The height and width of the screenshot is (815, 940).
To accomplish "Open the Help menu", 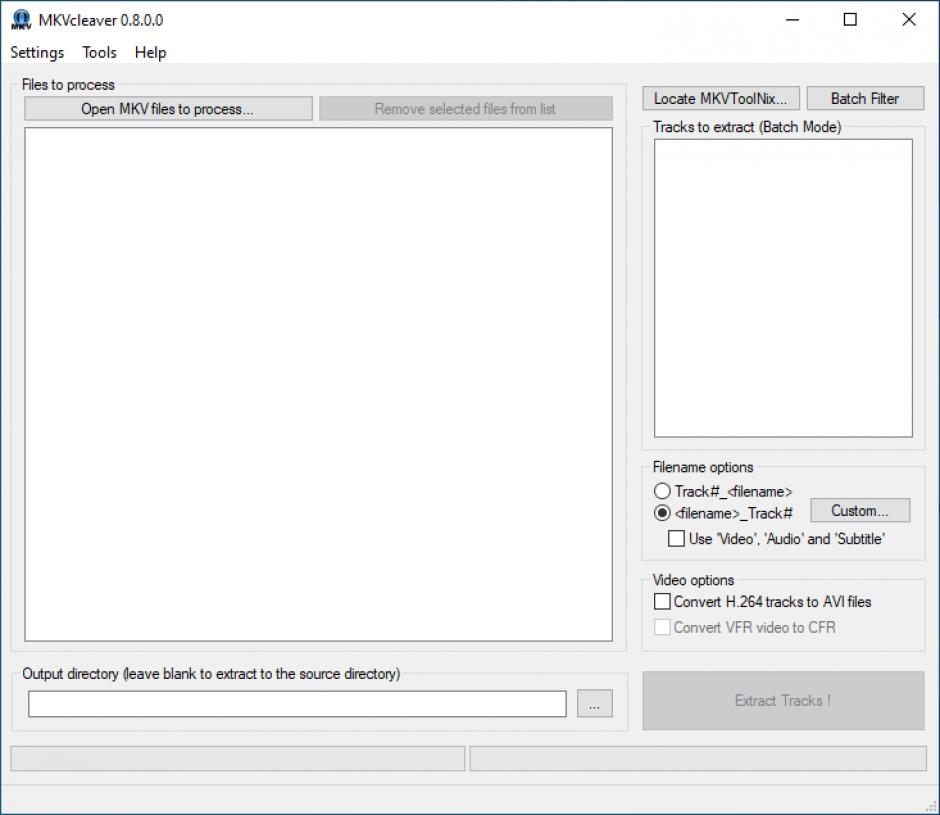I will click(x=150, y=53).
